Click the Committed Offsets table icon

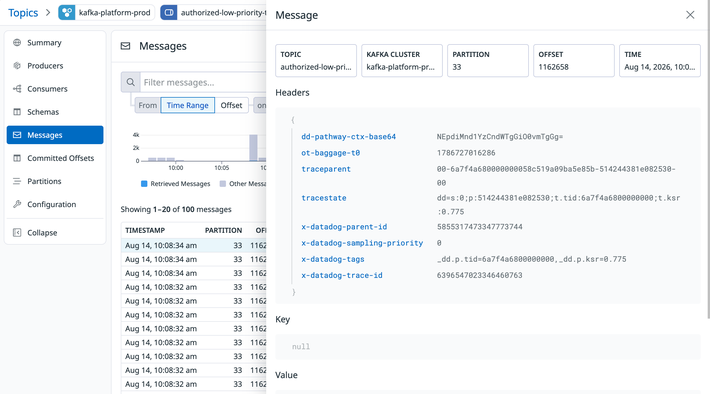(17, 158)
